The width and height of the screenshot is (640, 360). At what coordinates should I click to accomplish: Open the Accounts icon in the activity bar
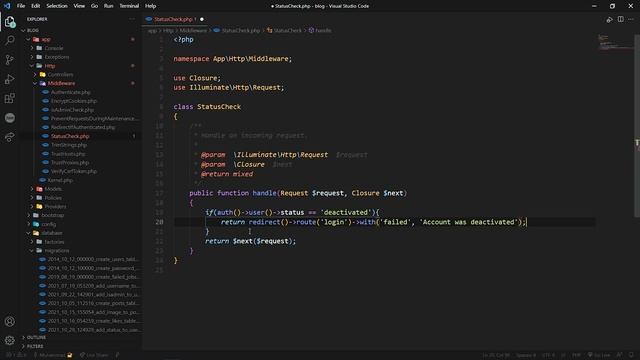10,321
